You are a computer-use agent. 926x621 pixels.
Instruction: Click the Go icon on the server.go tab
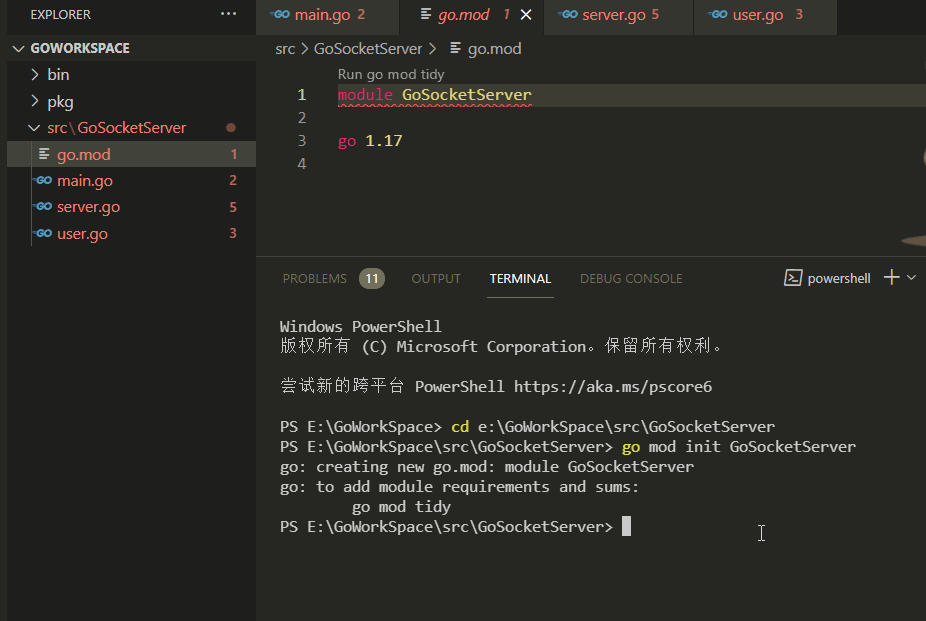[x=568, y=14]
